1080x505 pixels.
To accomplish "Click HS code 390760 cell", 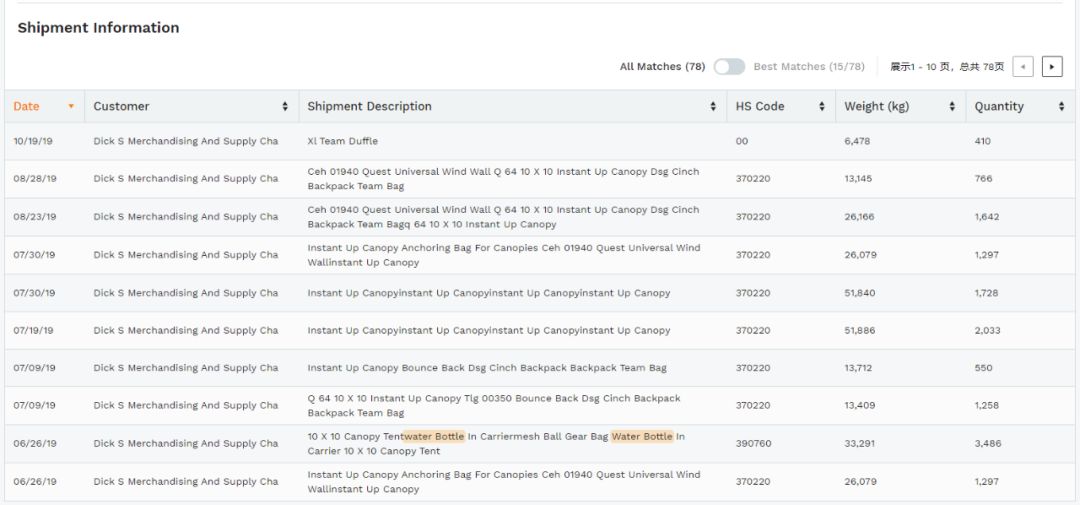I will pyautogui.click(x=753, y=444).
